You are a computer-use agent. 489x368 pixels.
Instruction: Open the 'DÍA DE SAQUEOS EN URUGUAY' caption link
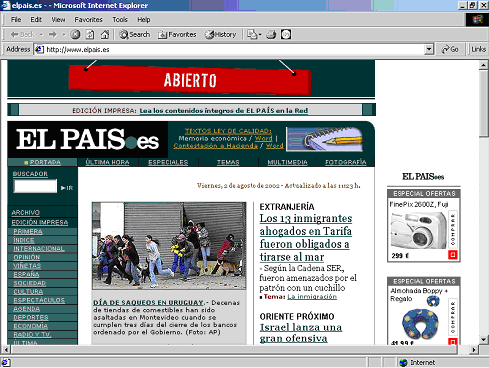pos(148,303)
